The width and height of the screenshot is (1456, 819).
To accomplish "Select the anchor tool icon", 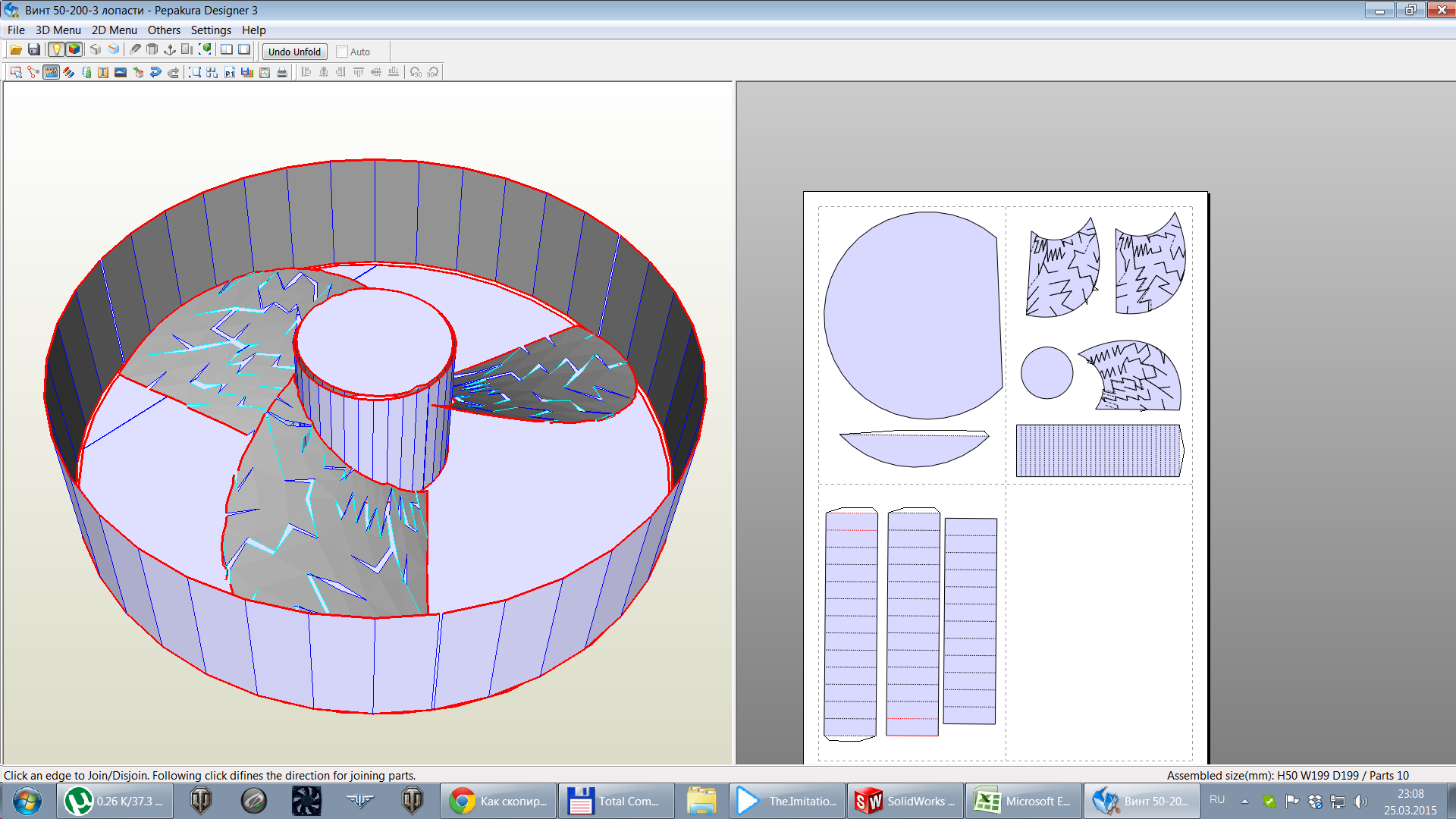I will coord(169,50).
